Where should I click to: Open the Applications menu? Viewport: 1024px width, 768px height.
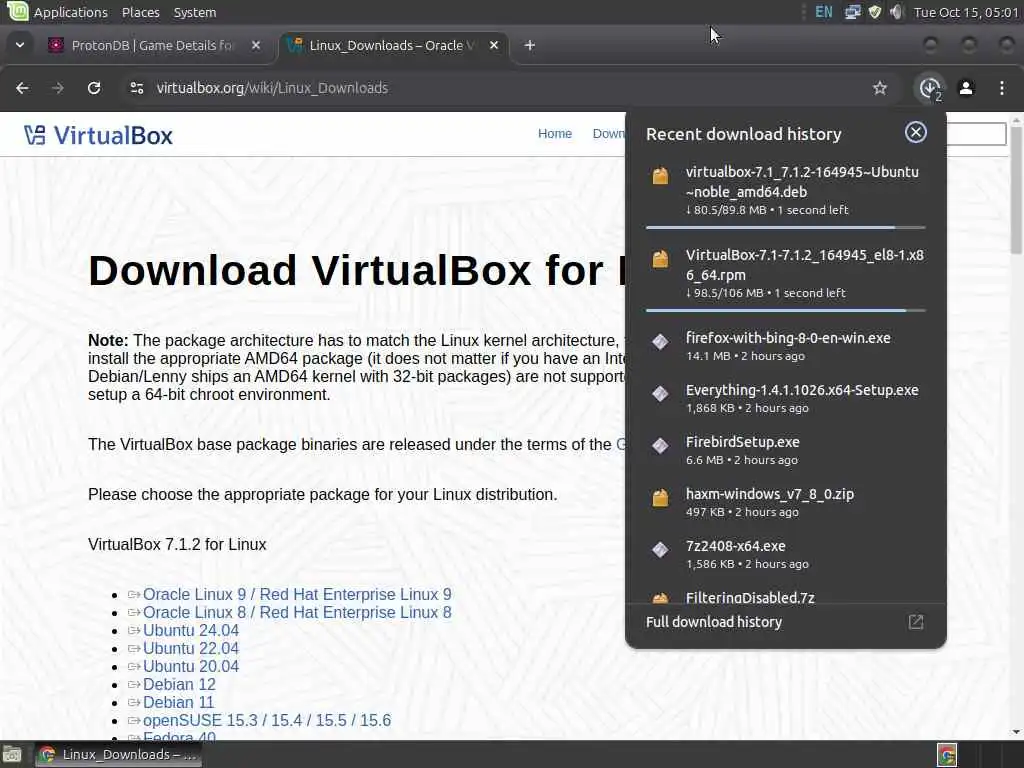click(71, 12)
